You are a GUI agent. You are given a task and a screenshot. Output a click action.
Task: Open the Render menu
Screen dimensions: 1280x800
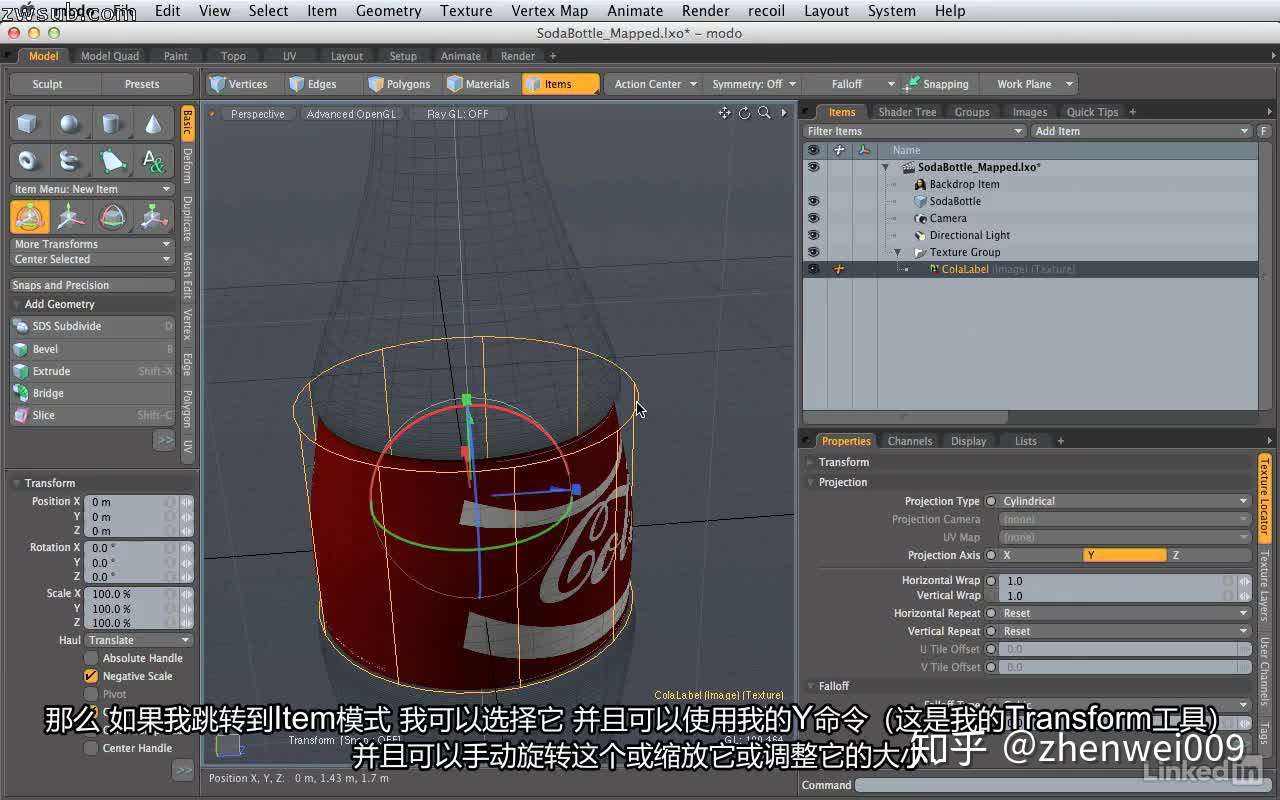[705, 11]
